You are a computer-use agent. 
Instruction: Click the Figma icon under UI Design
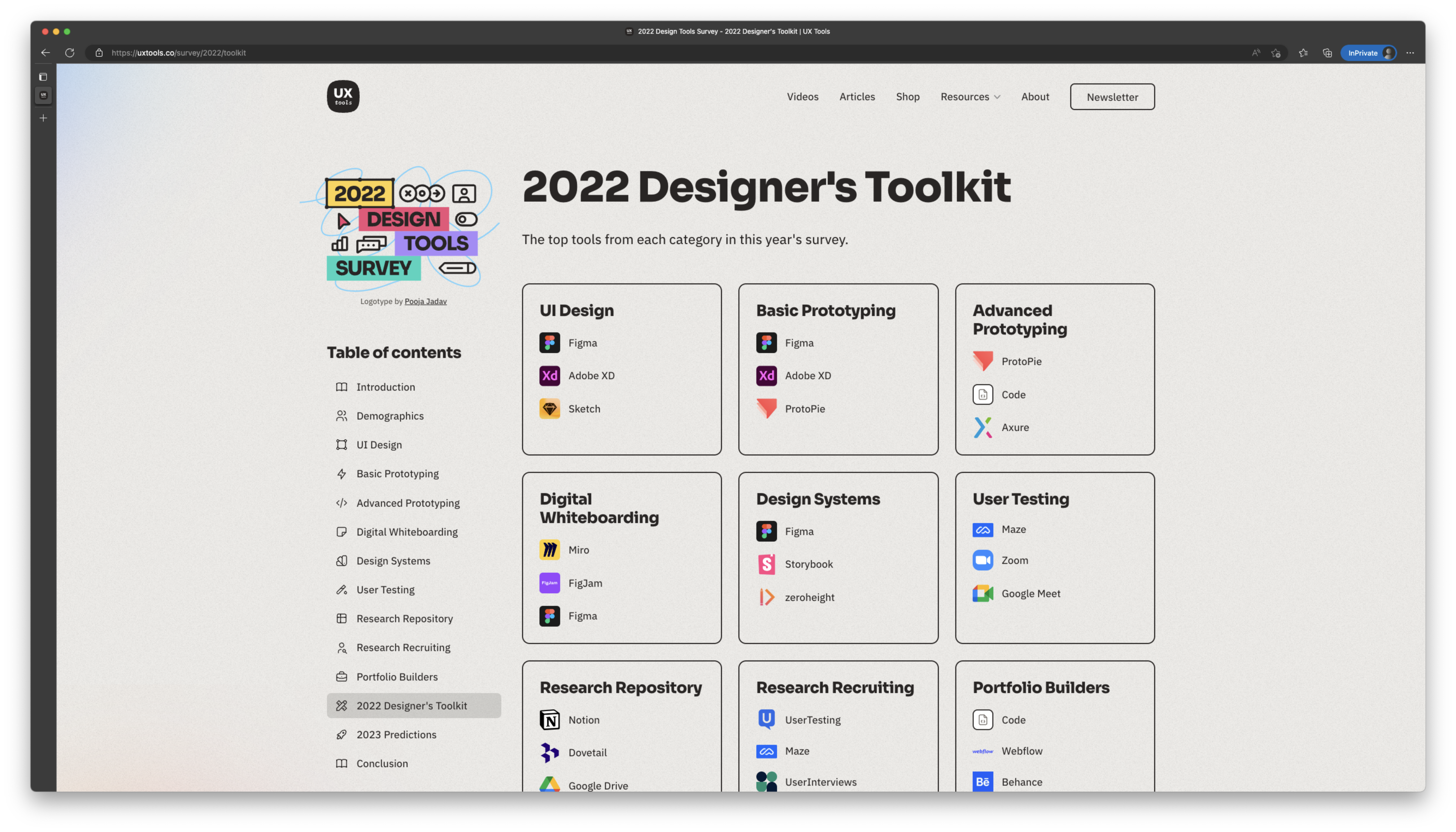click(549, 343)
